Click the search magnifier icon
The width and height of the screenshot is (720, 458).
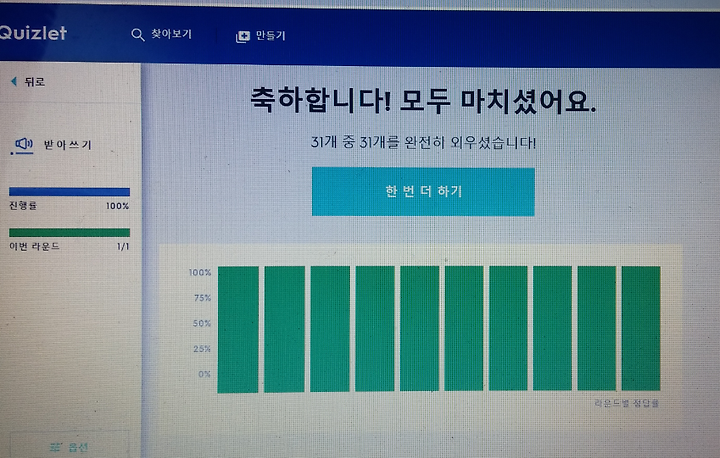(x=137, y=35)
